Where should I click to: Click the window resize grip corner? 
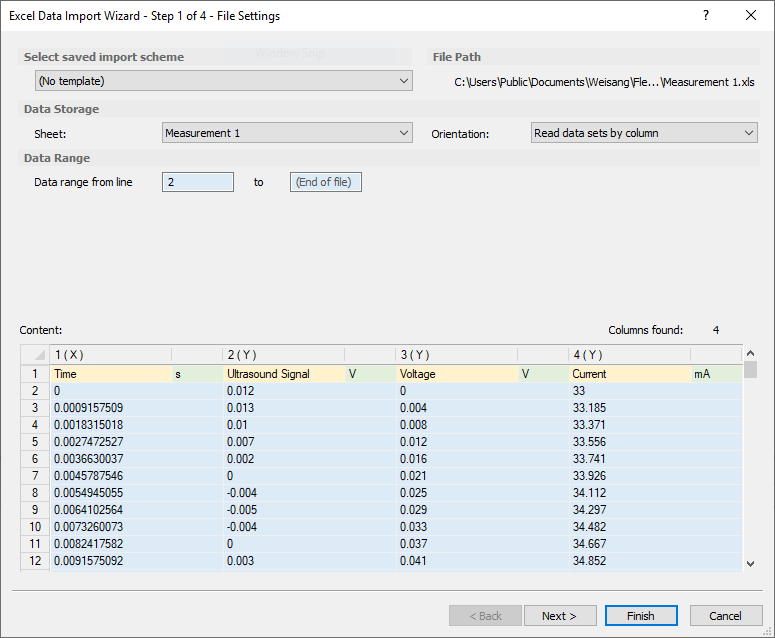coord(769,632)
